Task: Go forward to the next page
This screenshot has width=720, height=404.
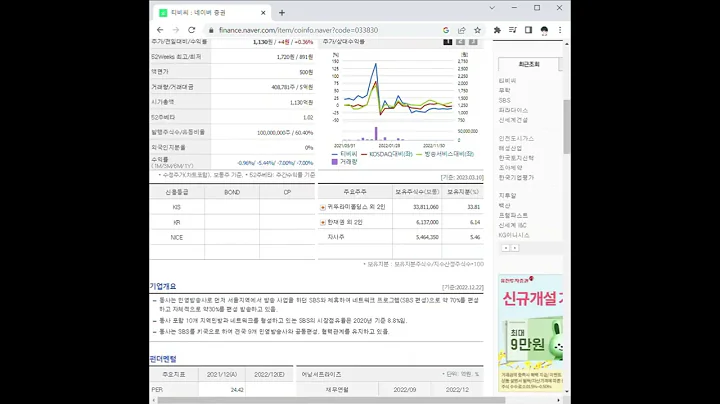Action: (176, 30)
